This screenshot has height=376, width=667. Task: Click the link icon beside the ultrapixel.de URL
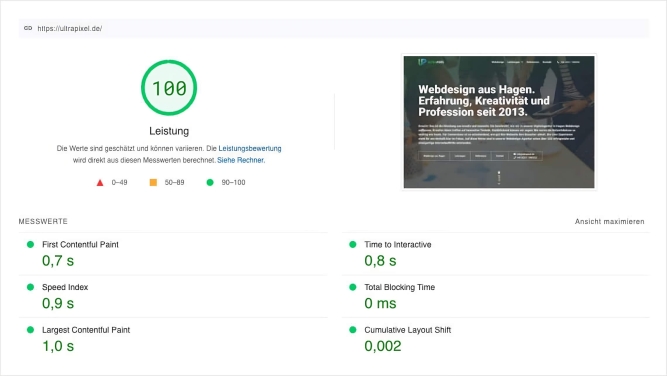[x=28, y=28]
